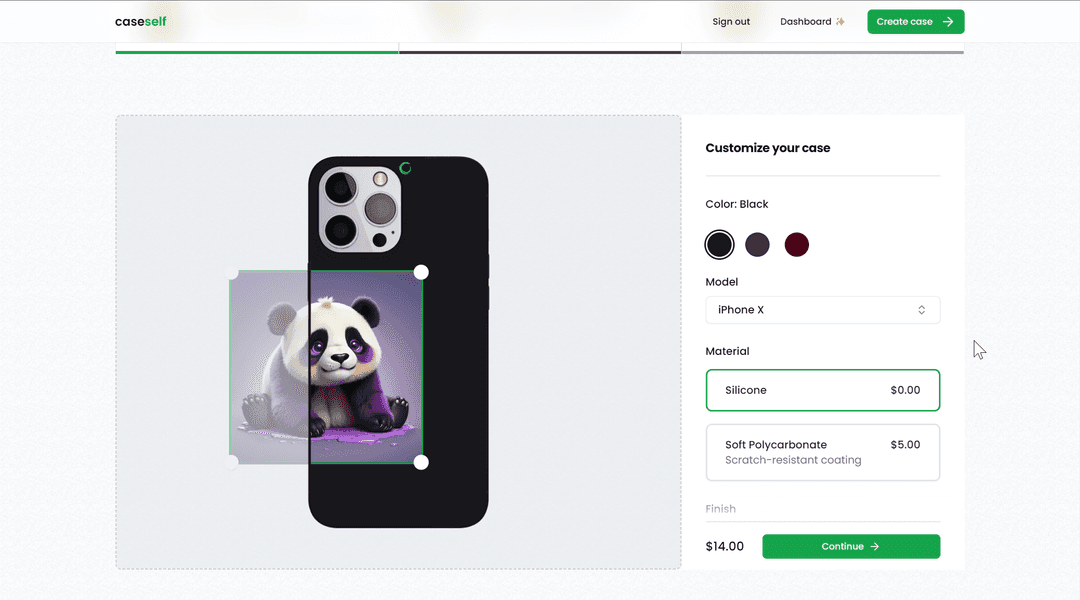Select the Soft Polycarbonate material option

[822, 452]
